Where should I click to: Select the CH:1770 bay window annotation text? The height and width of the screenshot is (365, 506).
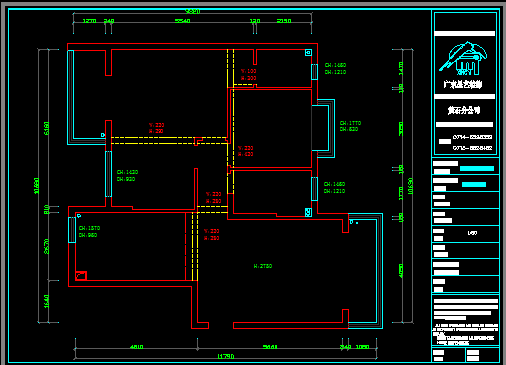[350, 123]
